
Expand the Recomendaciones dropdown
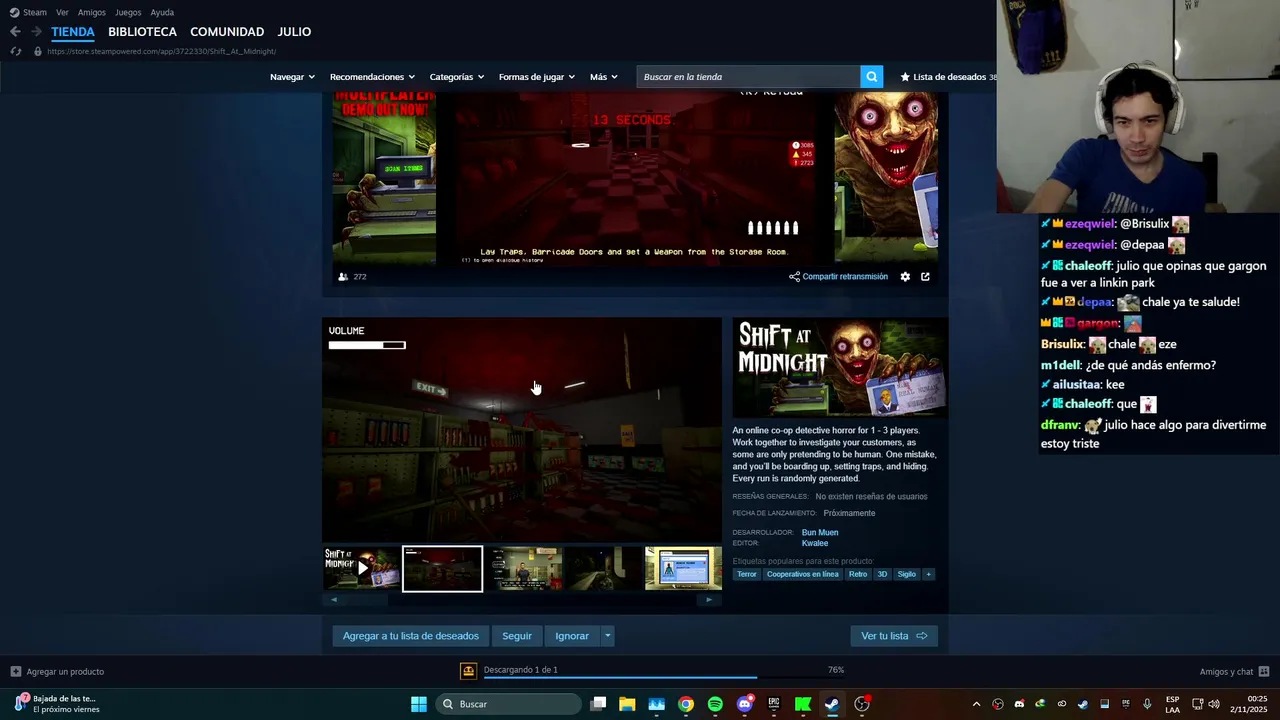[x=372, y=77]
